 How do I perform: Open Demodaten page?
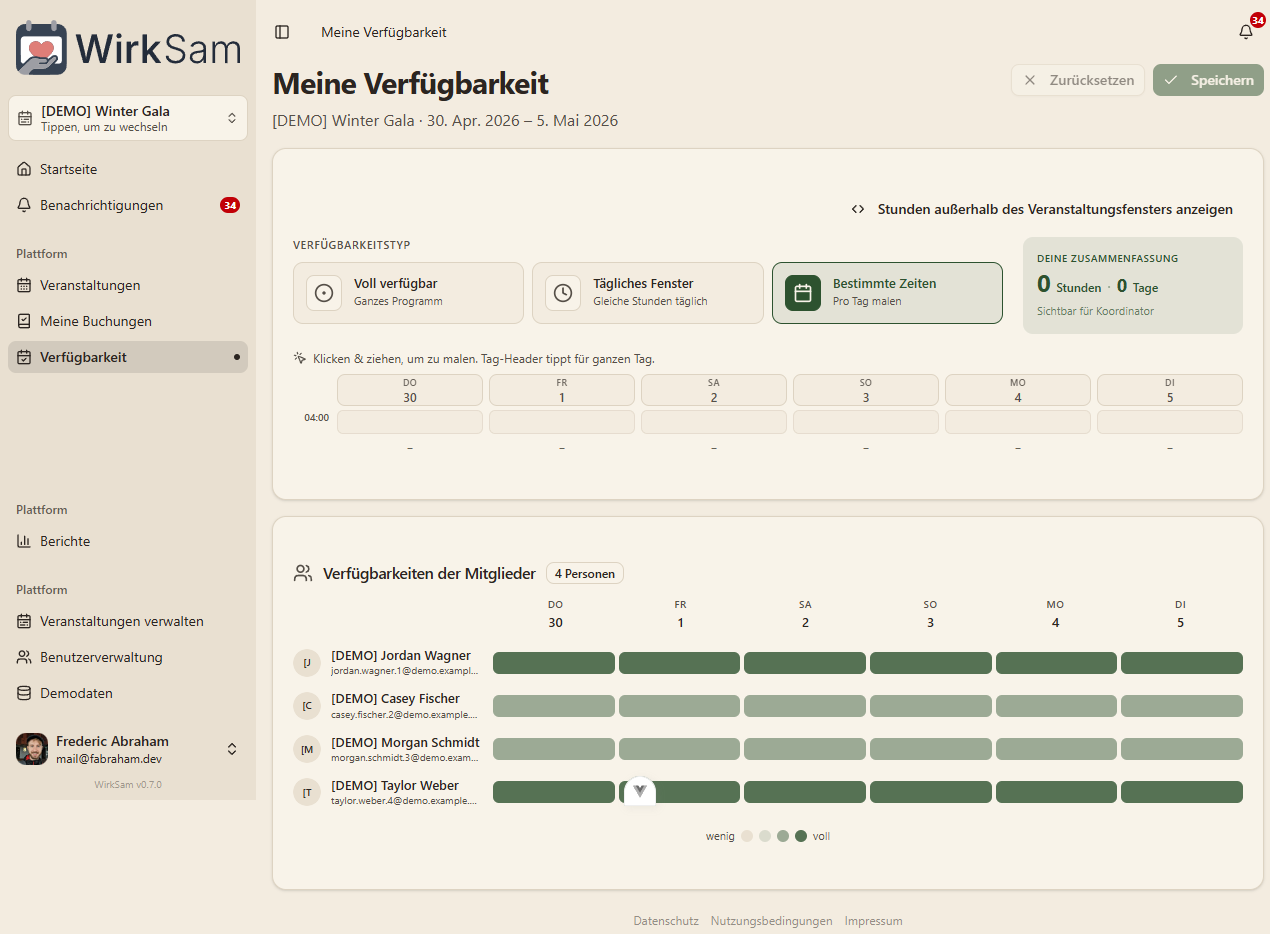[x=128, y=693]
